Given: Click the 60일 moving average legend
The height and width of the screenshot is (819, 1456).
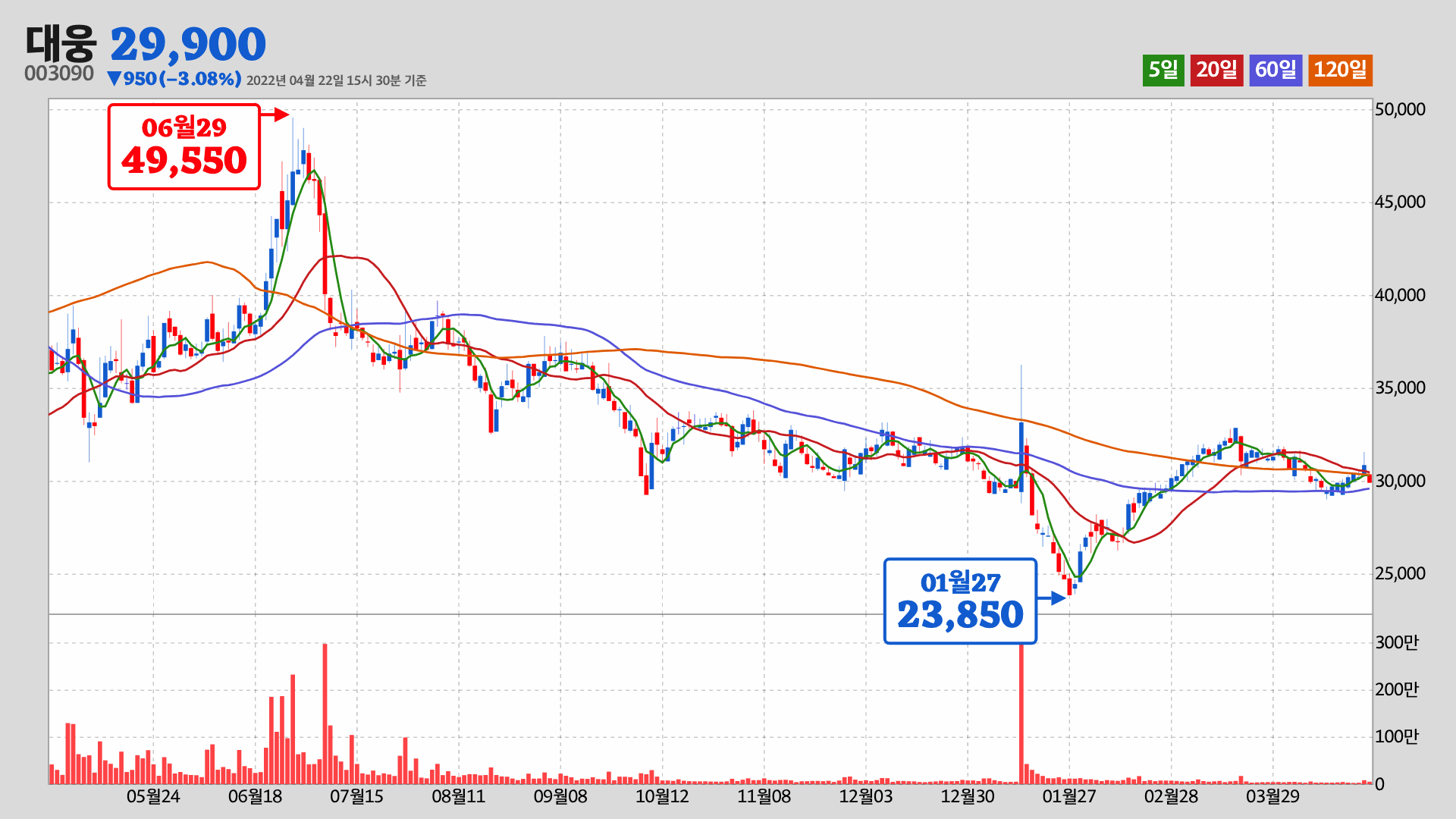Looking at the screenshot, I should (1276, 71).
